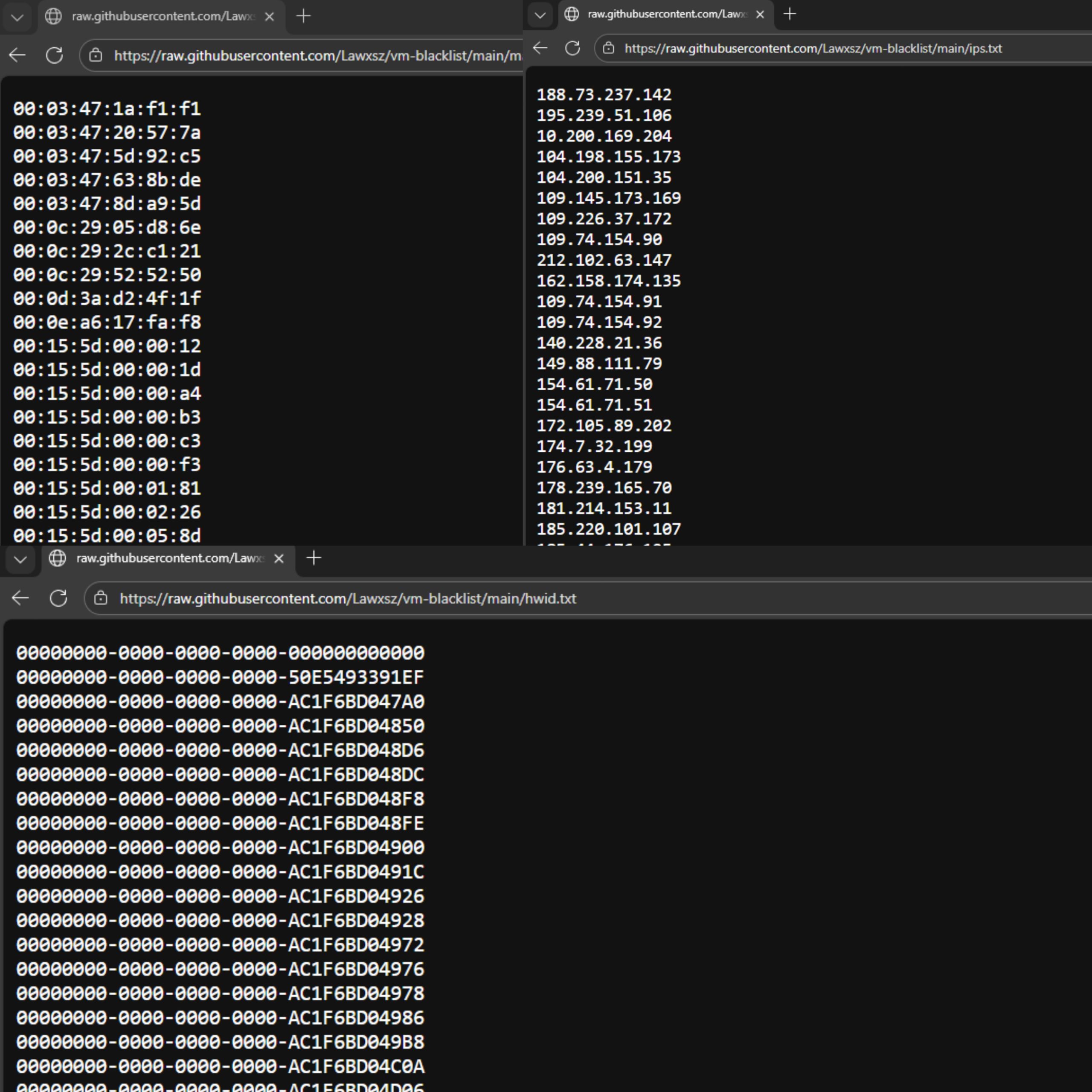The height and width of the screenshot is (1092, 1092).
Task: View site info lock in ips.txt window
Action: pos(609,49)
